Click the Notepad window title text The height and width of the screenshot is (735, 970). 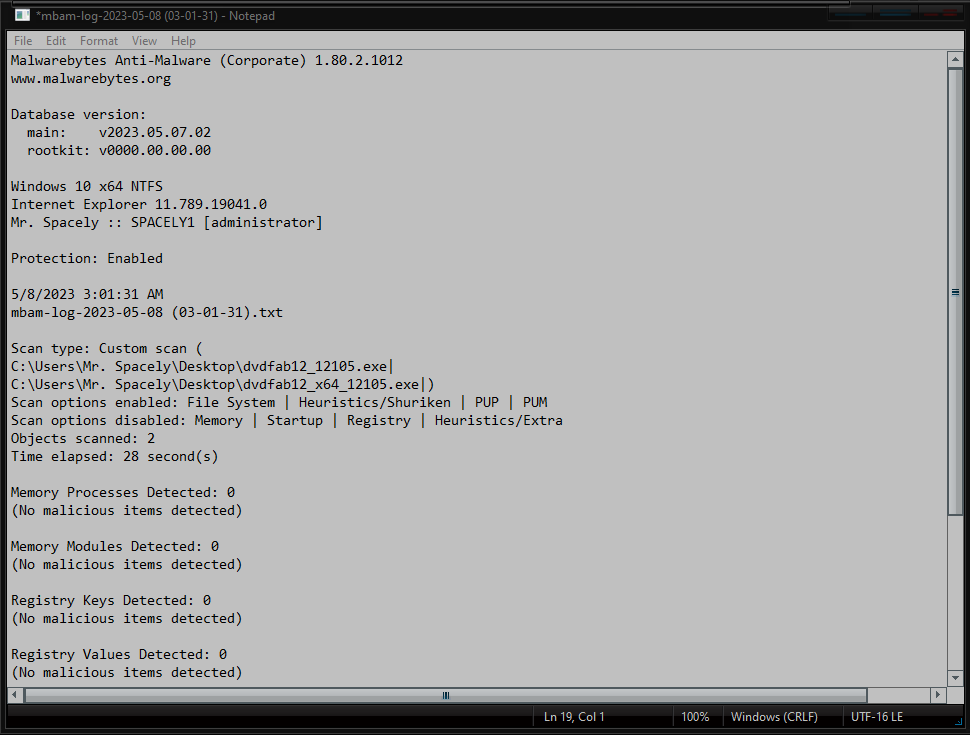155,15
